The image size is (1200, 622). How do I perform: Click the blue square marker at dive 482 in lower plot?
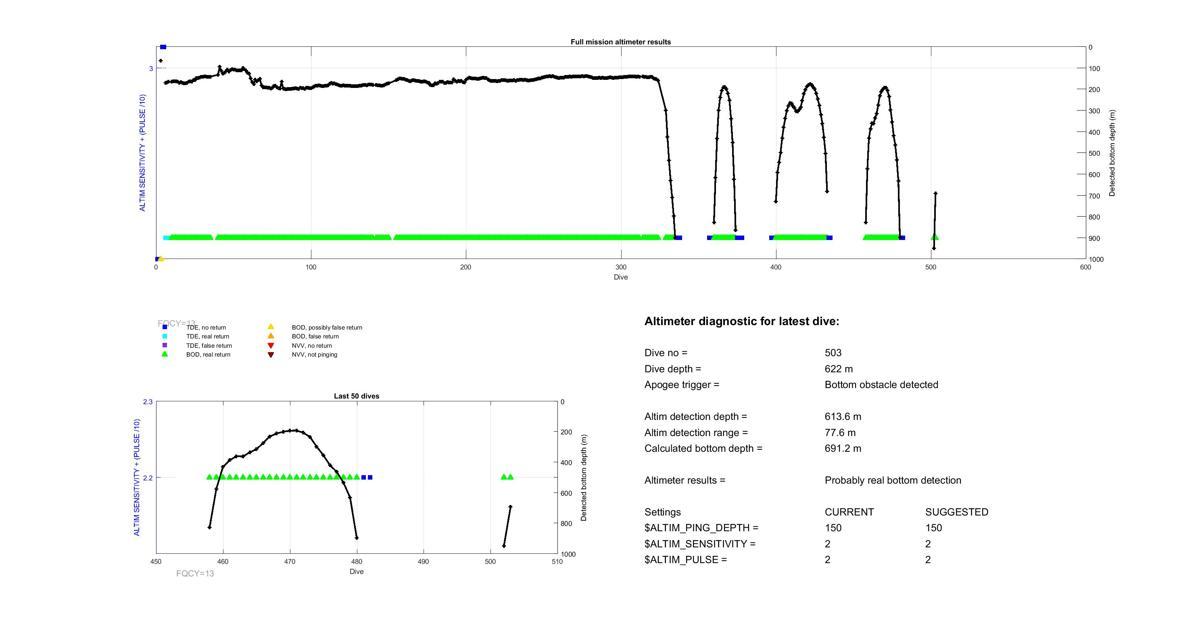370,477
